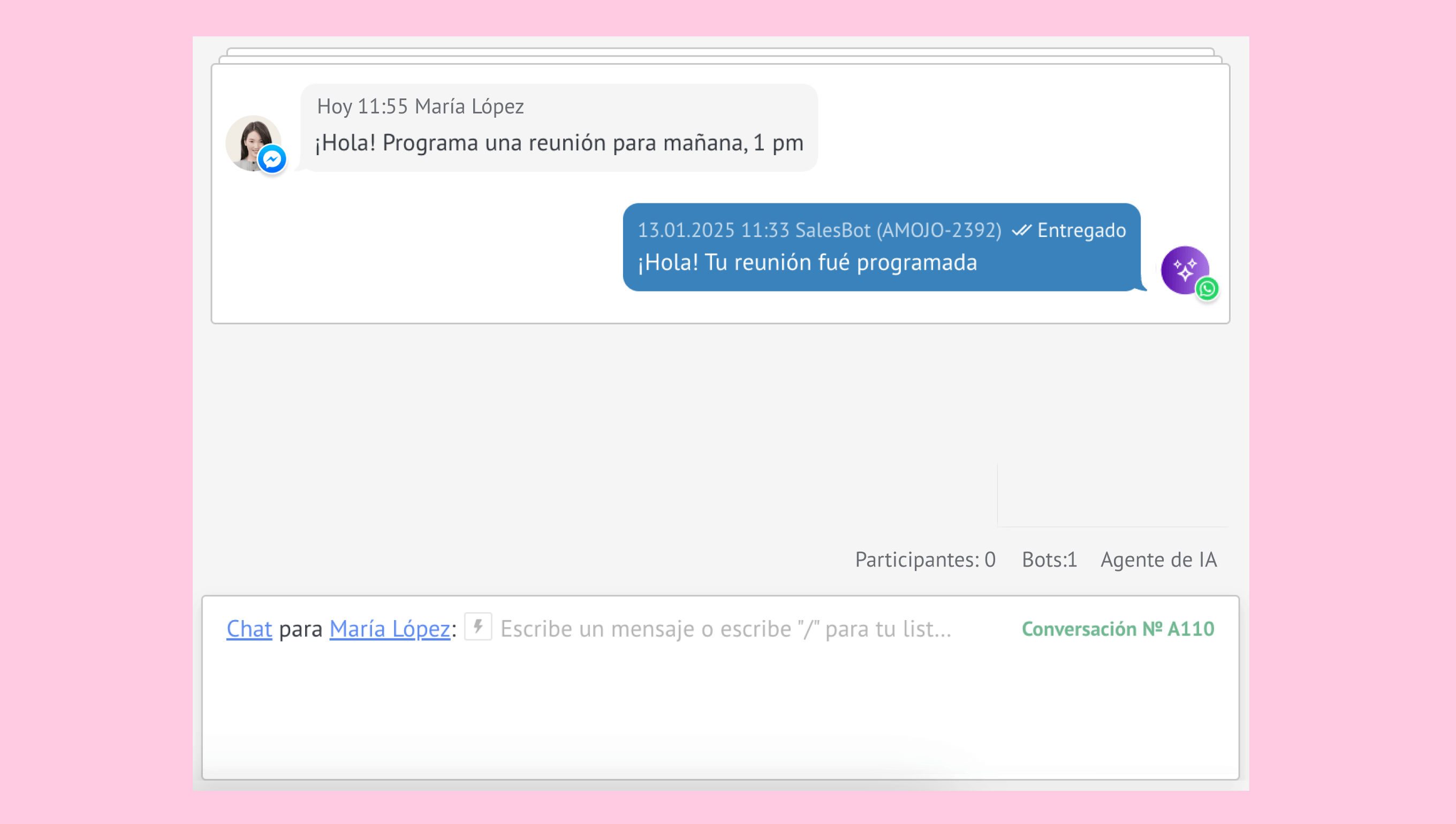Open the Participantes: 0 list
This screenshot has width=1456, height=824.
[x=925, y=559]
